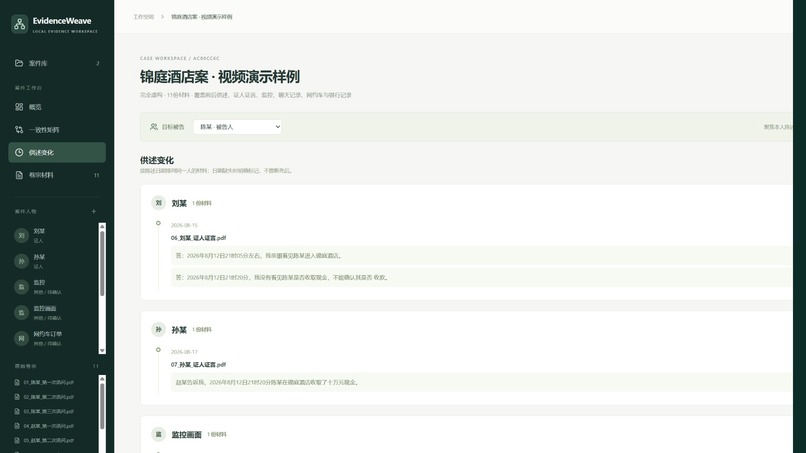
Task: Click the 刘某 name in card header
Action: click(179, 203)
